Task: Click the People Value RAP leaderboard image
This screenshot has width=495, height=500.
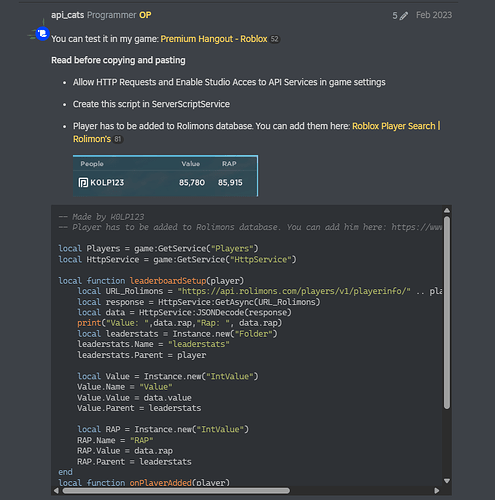Action: 165,176
